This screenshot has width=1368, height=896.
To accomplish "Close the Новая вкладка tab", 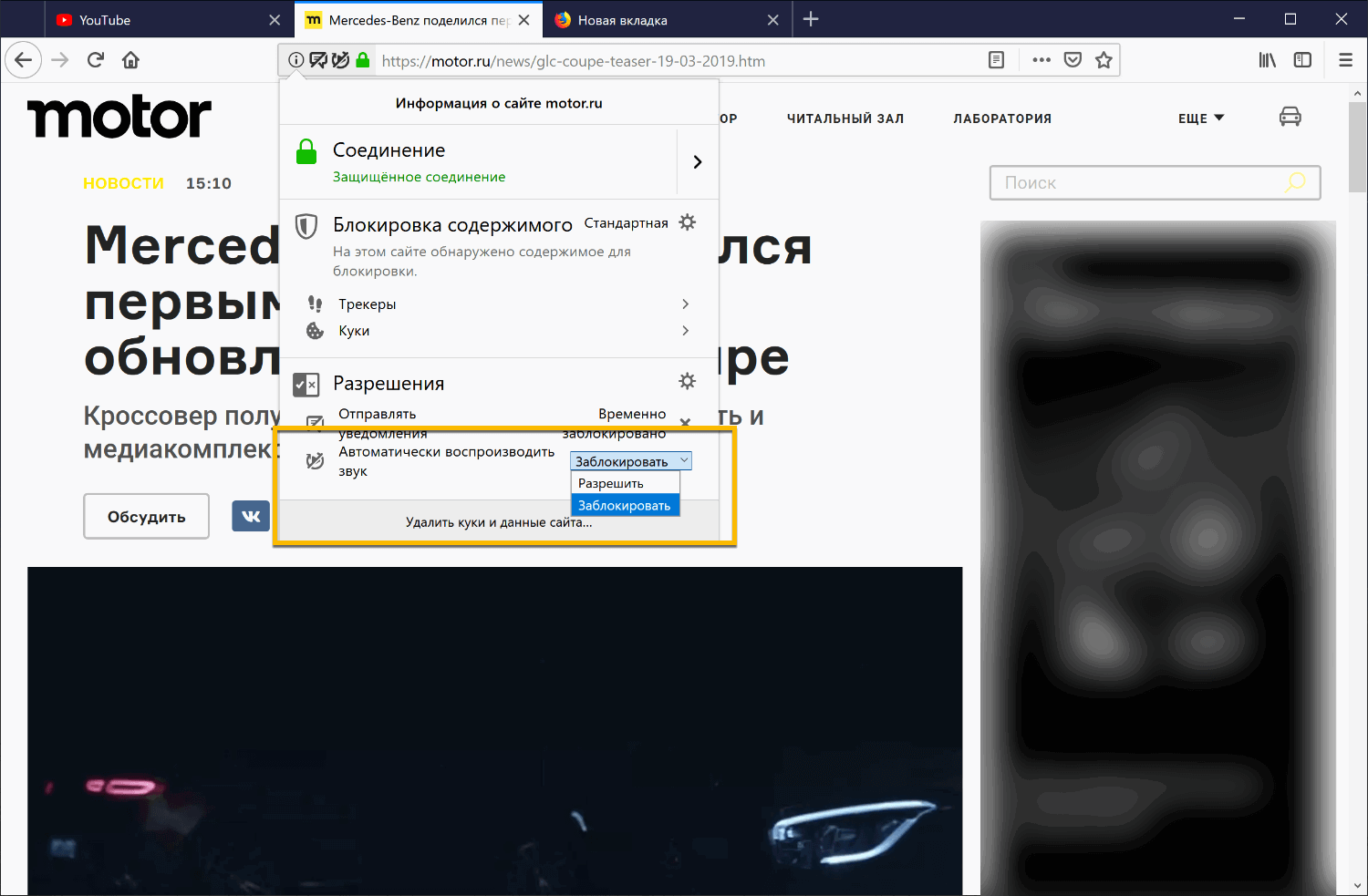I will [x=773, y=20].
